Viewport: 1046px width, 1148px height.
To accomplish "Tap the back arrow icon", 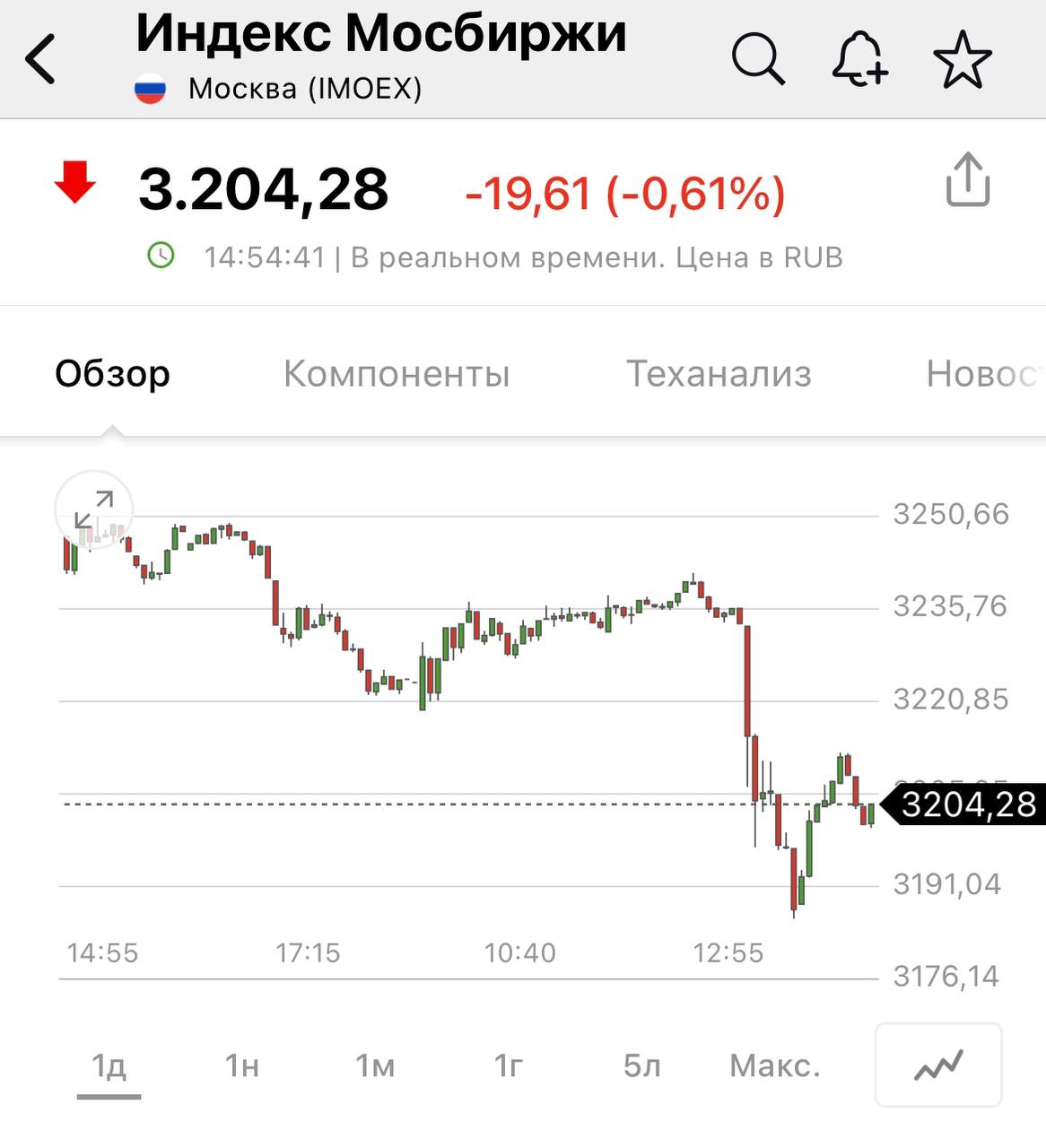I will (41, 59).
